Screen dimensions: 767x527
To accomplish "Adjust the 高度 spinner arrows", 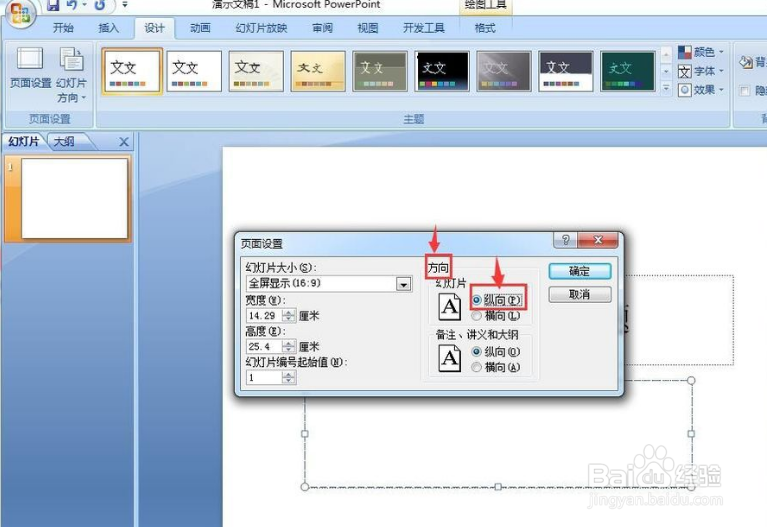I will pyautogui.click(x=289, y=346).
